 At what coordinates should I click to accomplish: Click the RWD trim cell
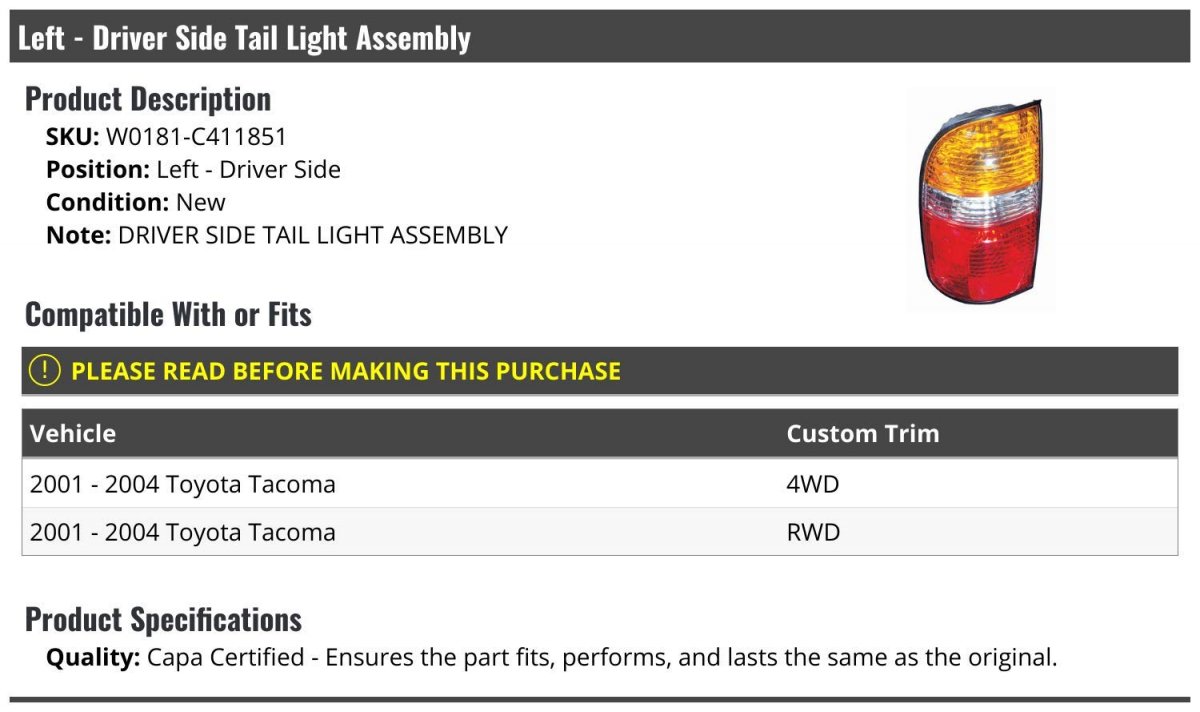pos(814,532)
